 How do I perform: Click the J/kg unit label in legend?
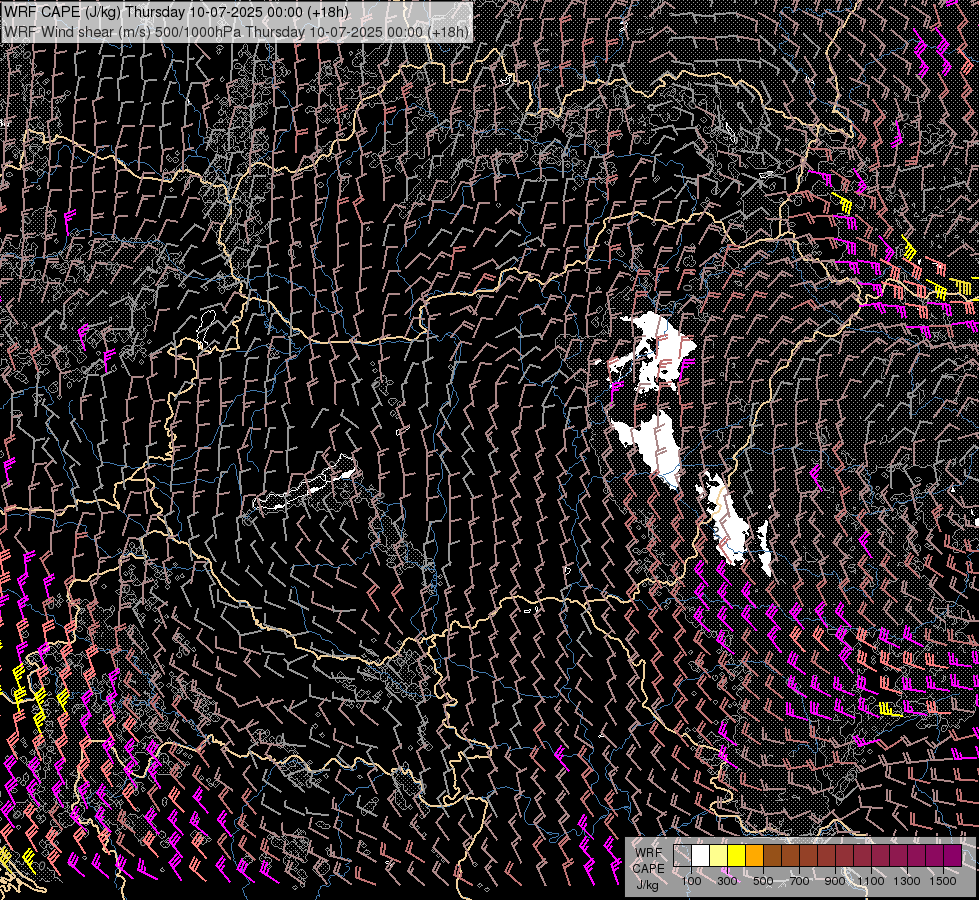point(647,885)
